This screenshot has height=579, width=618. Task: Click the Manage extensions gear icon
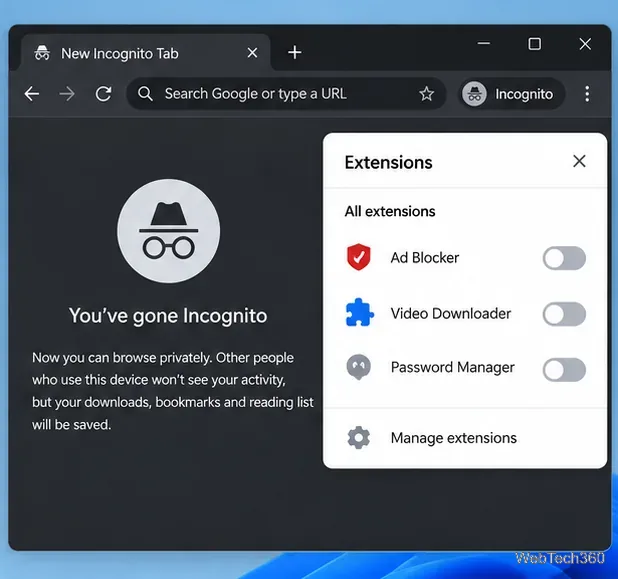click(359, 438)
